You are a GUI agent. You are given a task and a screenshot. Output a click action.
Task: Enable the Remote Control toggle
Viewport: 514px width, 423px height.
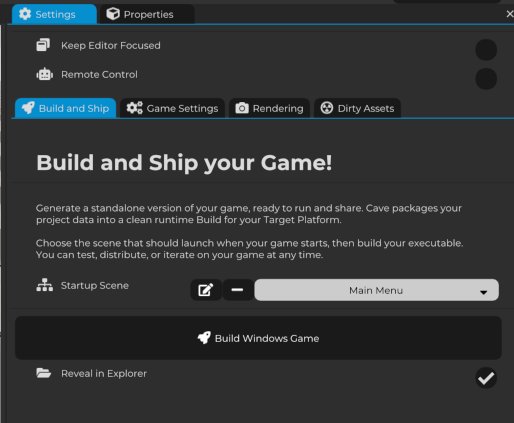tap(486, 79)
